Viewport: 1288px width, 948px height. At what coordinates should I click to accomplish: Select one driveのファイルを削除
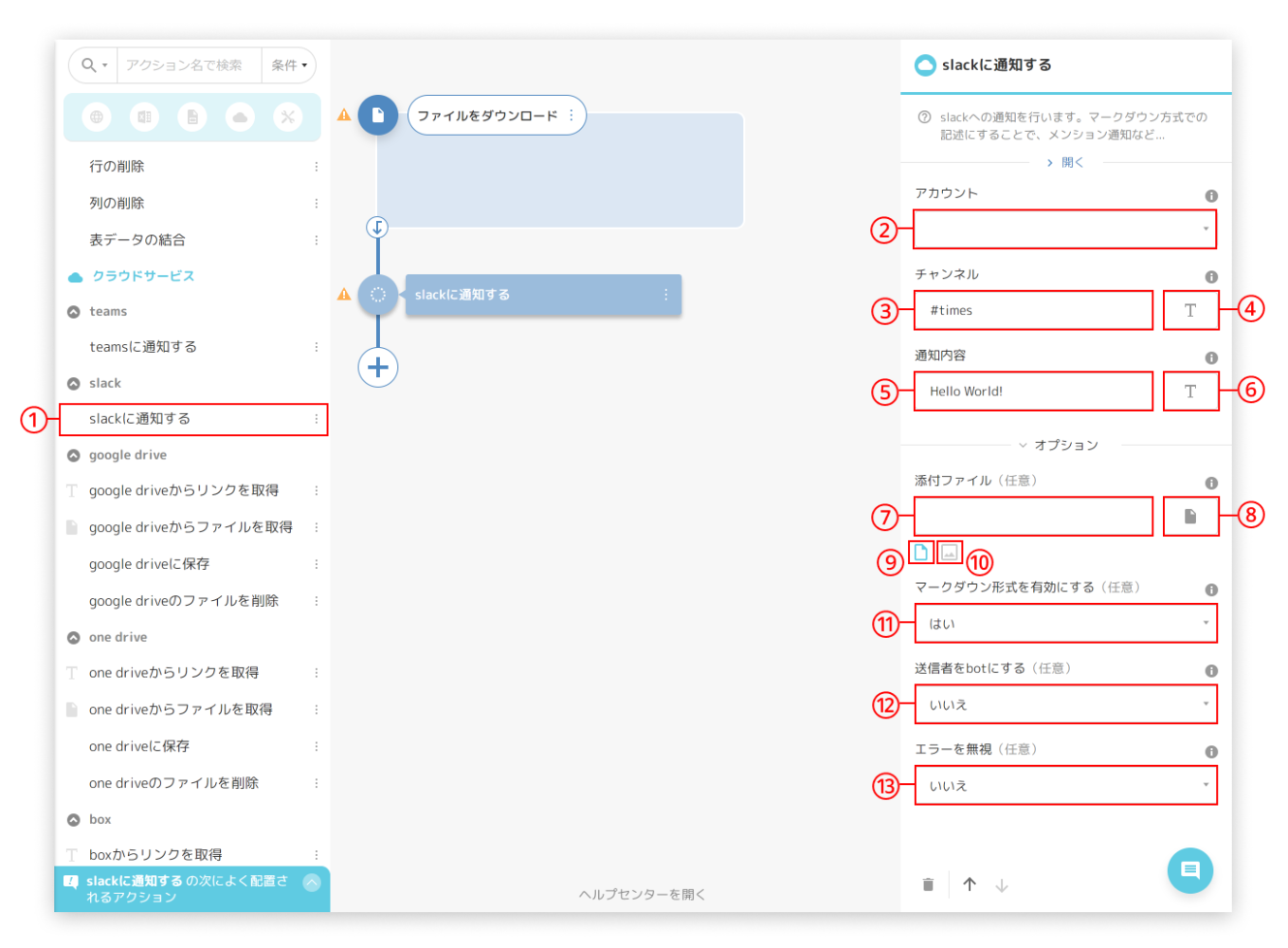[x=193, y=783]
